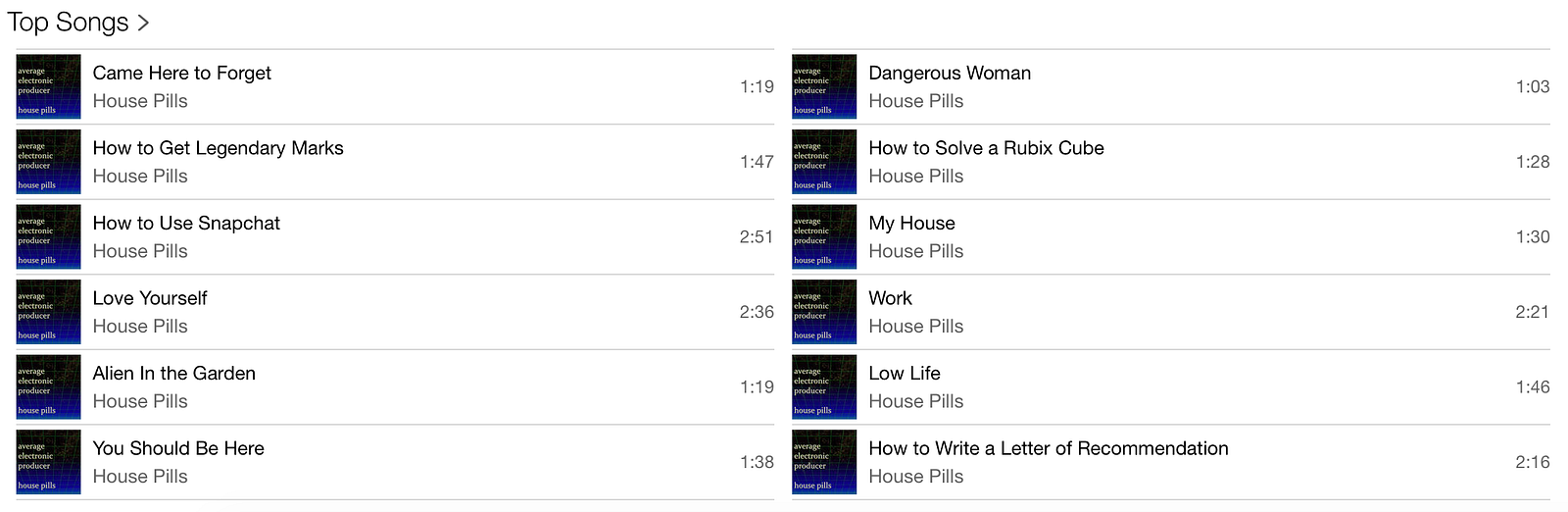The width and height of the screenshot is (1568, 512).
Task: Open cover art beside My House
Action: pyautogui.click(x=824, y=236)
